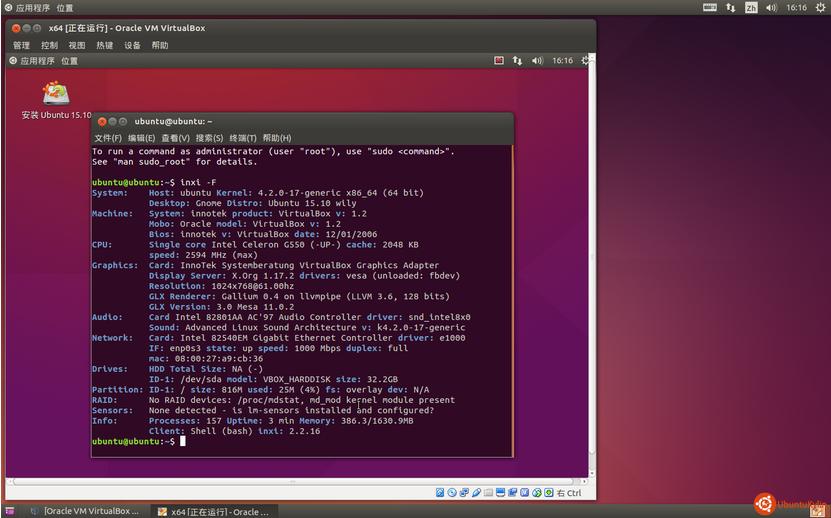Open the network adapter icon in VirtualBox status bar
This screenshot has width=831, height=518.
(464, 493)
